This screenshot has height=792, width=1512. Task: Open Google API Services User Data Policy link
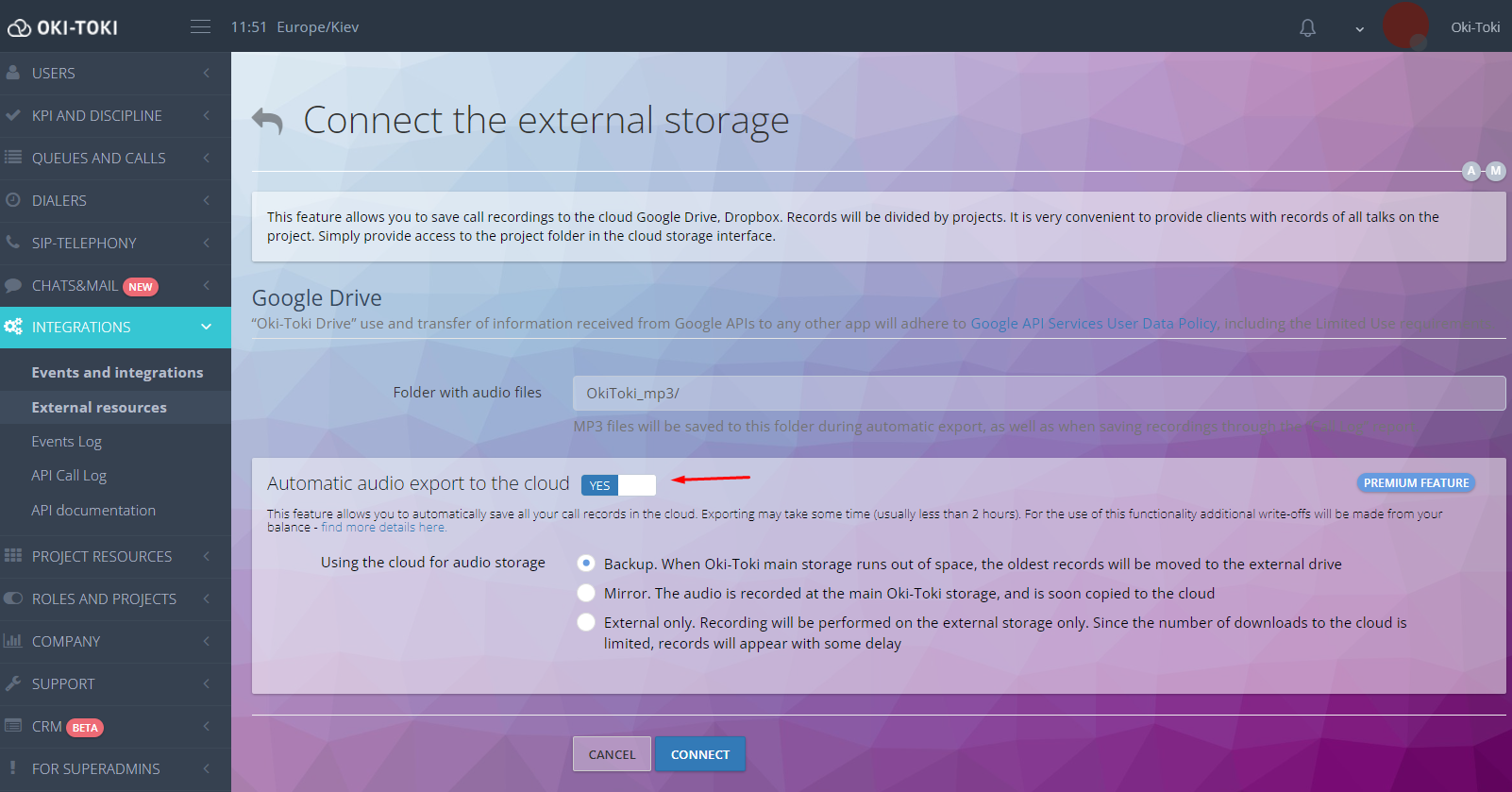coord(1094,323)
